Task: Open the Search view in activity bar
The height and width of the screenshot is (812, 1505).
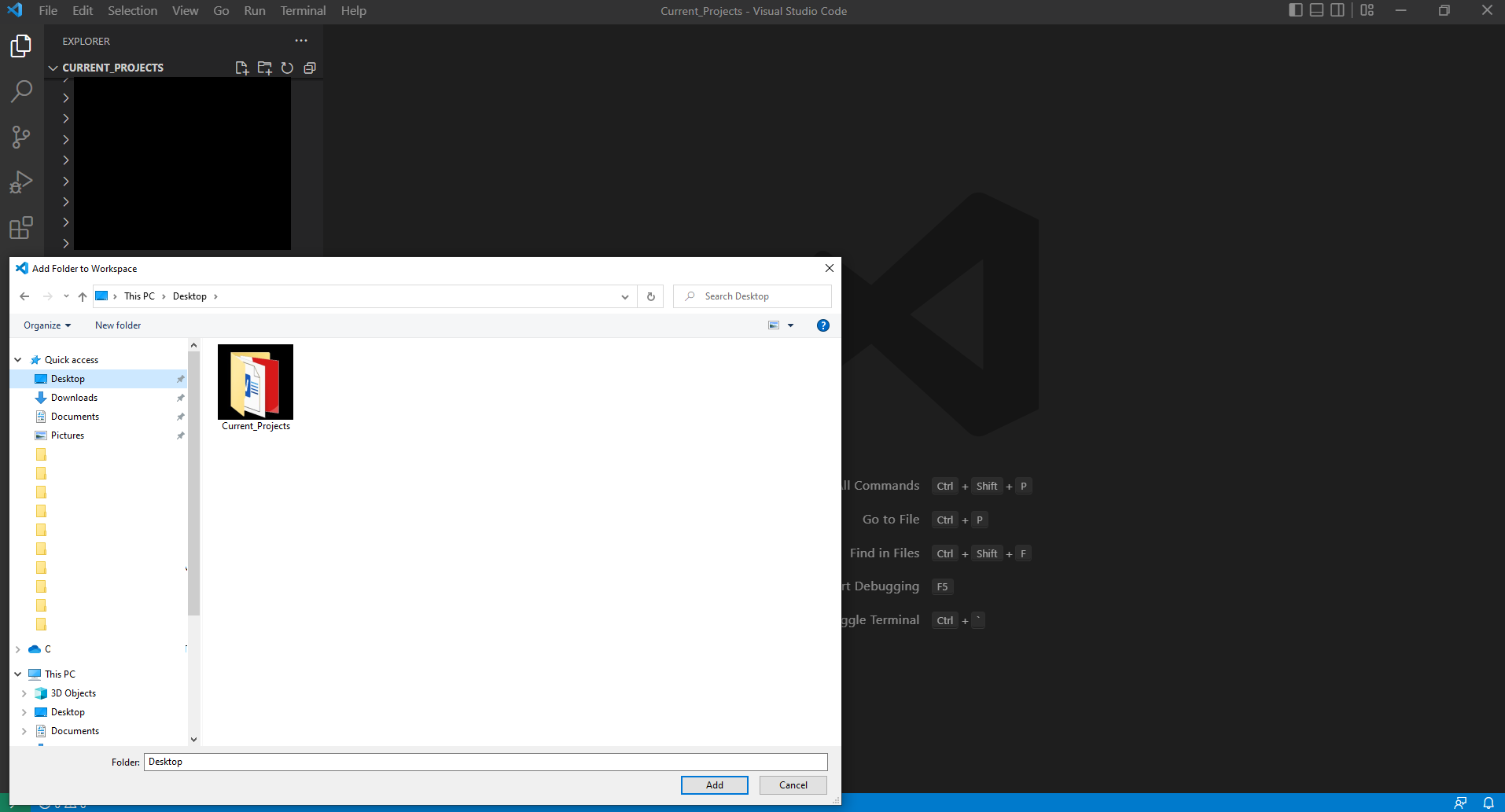Action: pos(21,92)
